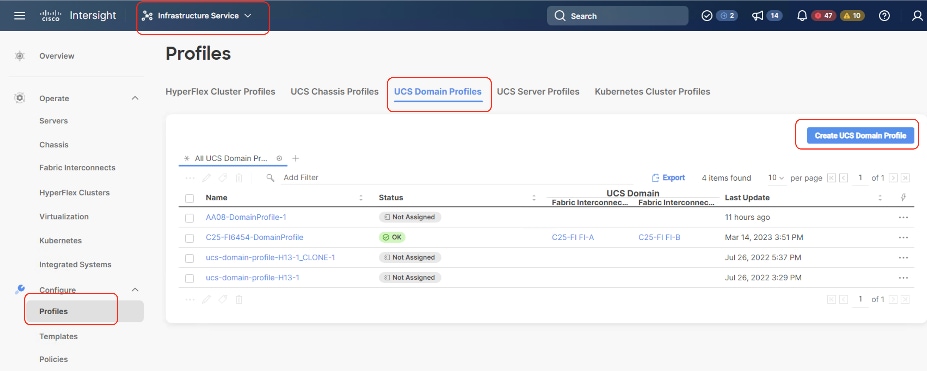
Task: Open the Status column options menu
Action: [534, 198]
